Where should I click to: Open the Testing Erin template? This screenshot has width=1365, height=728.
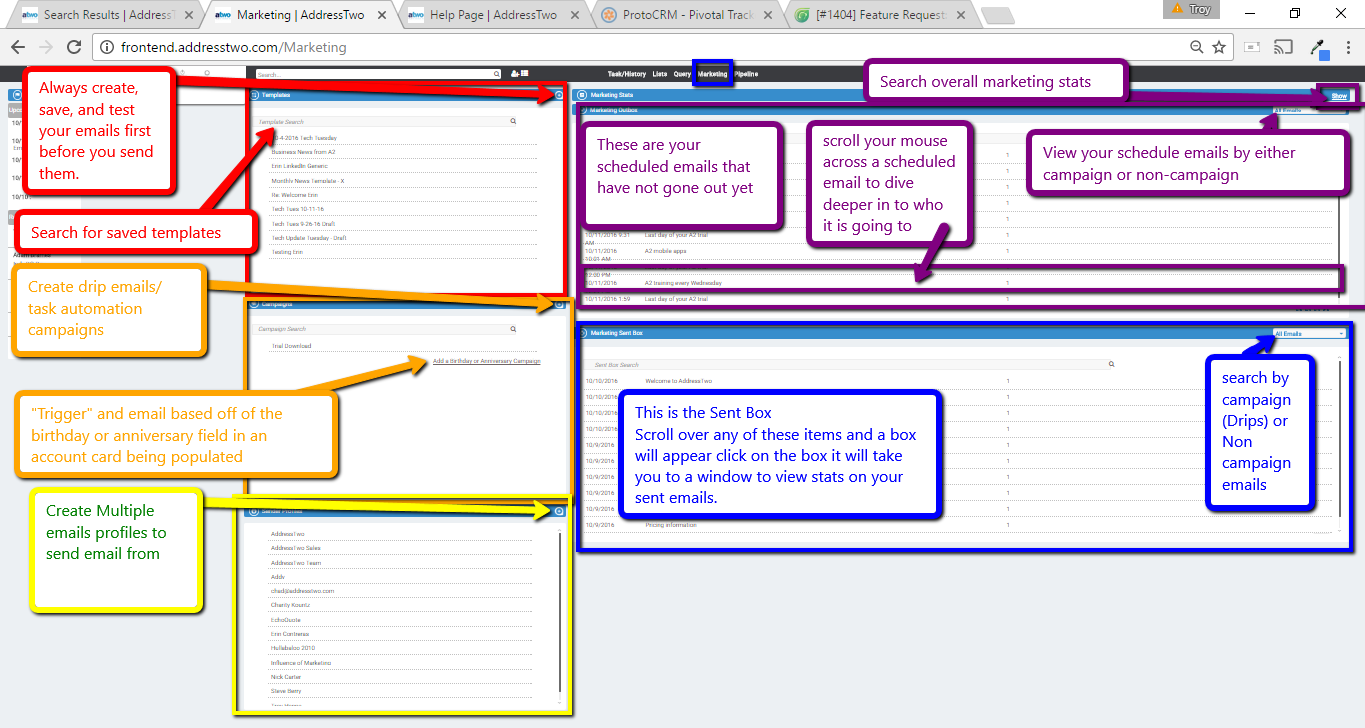click(287, 252)
